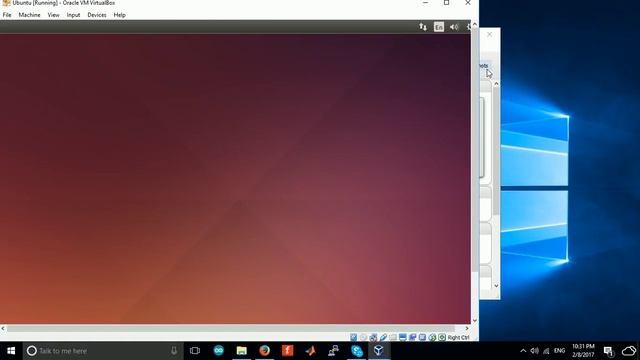Image resolution: width=640 pixels, height=360 pixels.
Task: Click the USB devices status icon
Action: tap(383, 337)
